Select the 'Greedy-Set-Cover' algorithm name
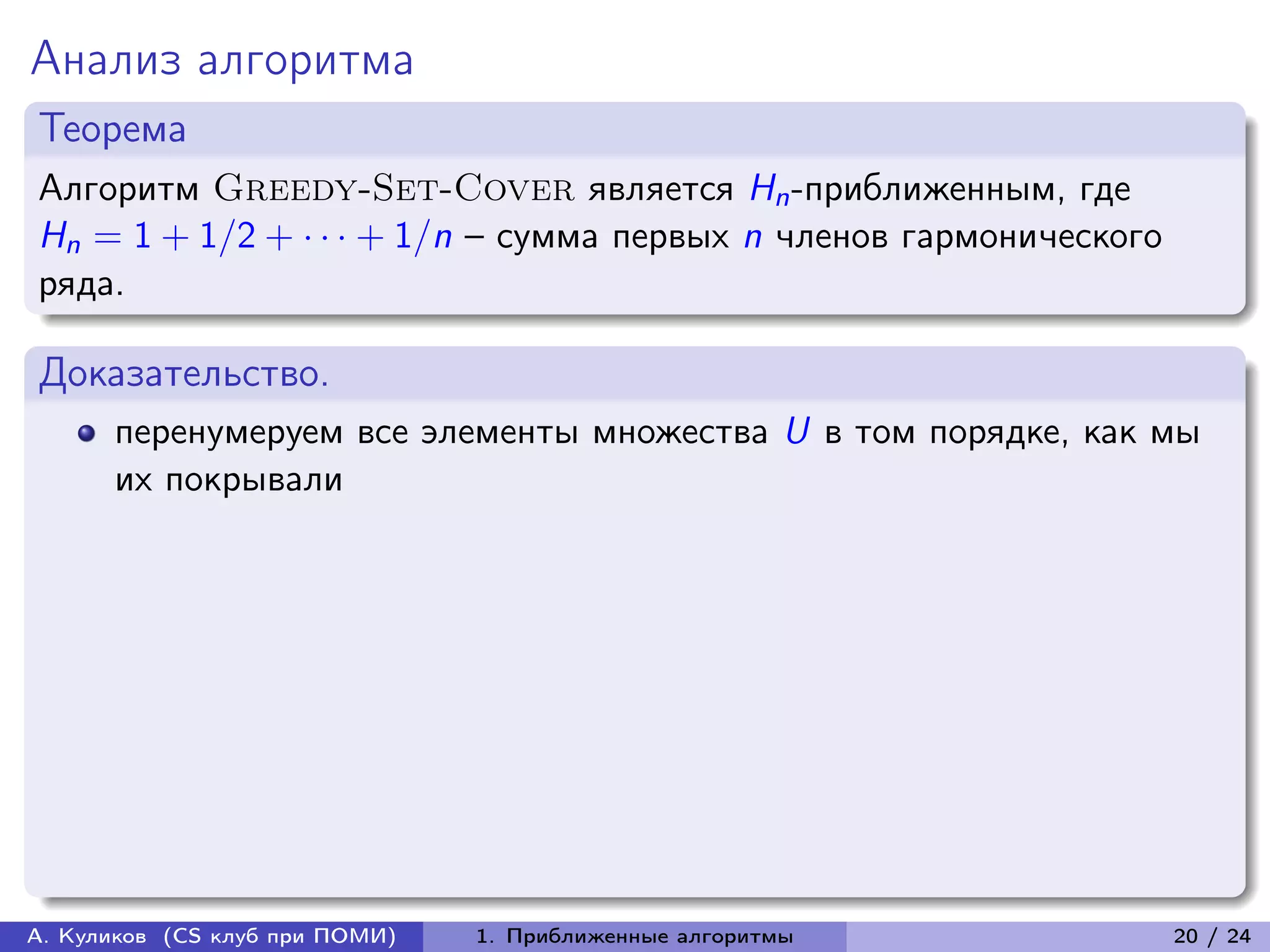Image resolution: width=1270 pixels, height=952 pixels. click(x=394, y=188)
